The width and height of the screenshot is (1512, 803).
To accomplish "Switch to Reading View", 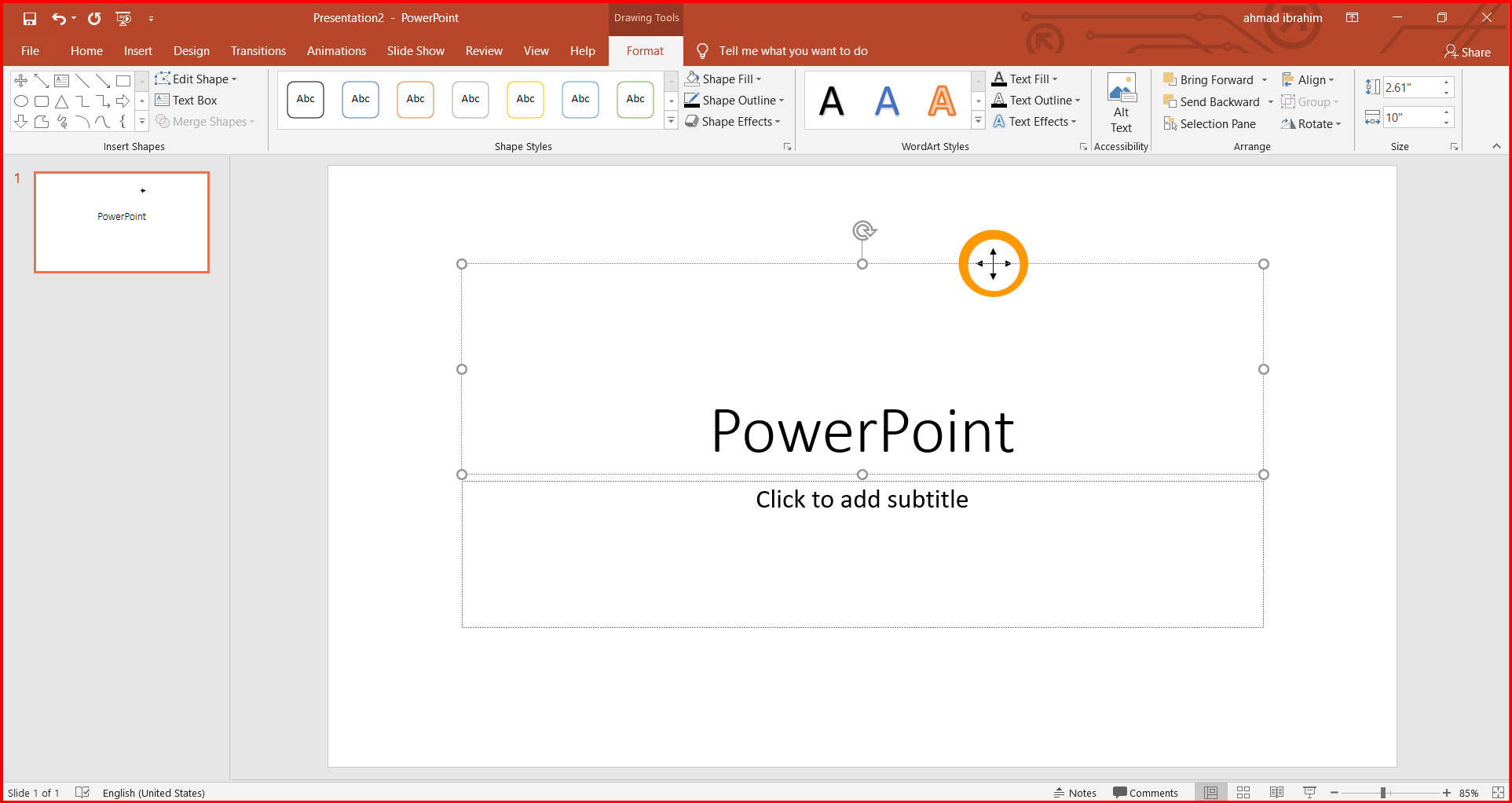I will click(x=1277, y=793).
